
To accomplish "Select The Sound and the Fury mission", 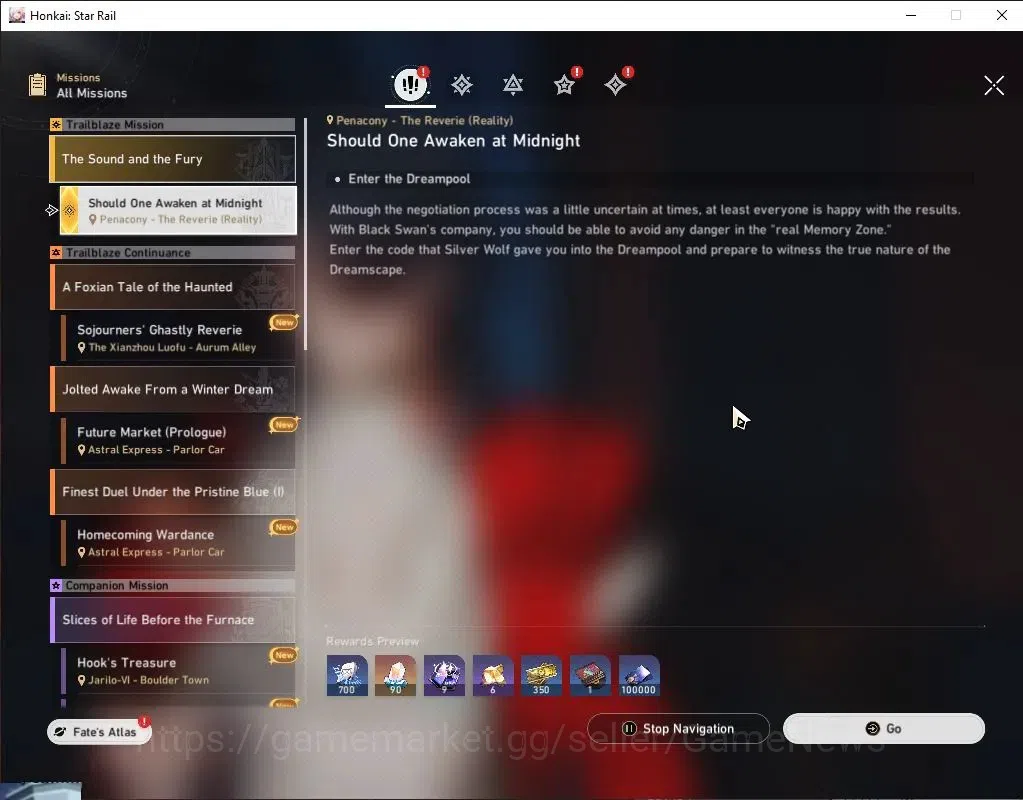I will point(173,159).
